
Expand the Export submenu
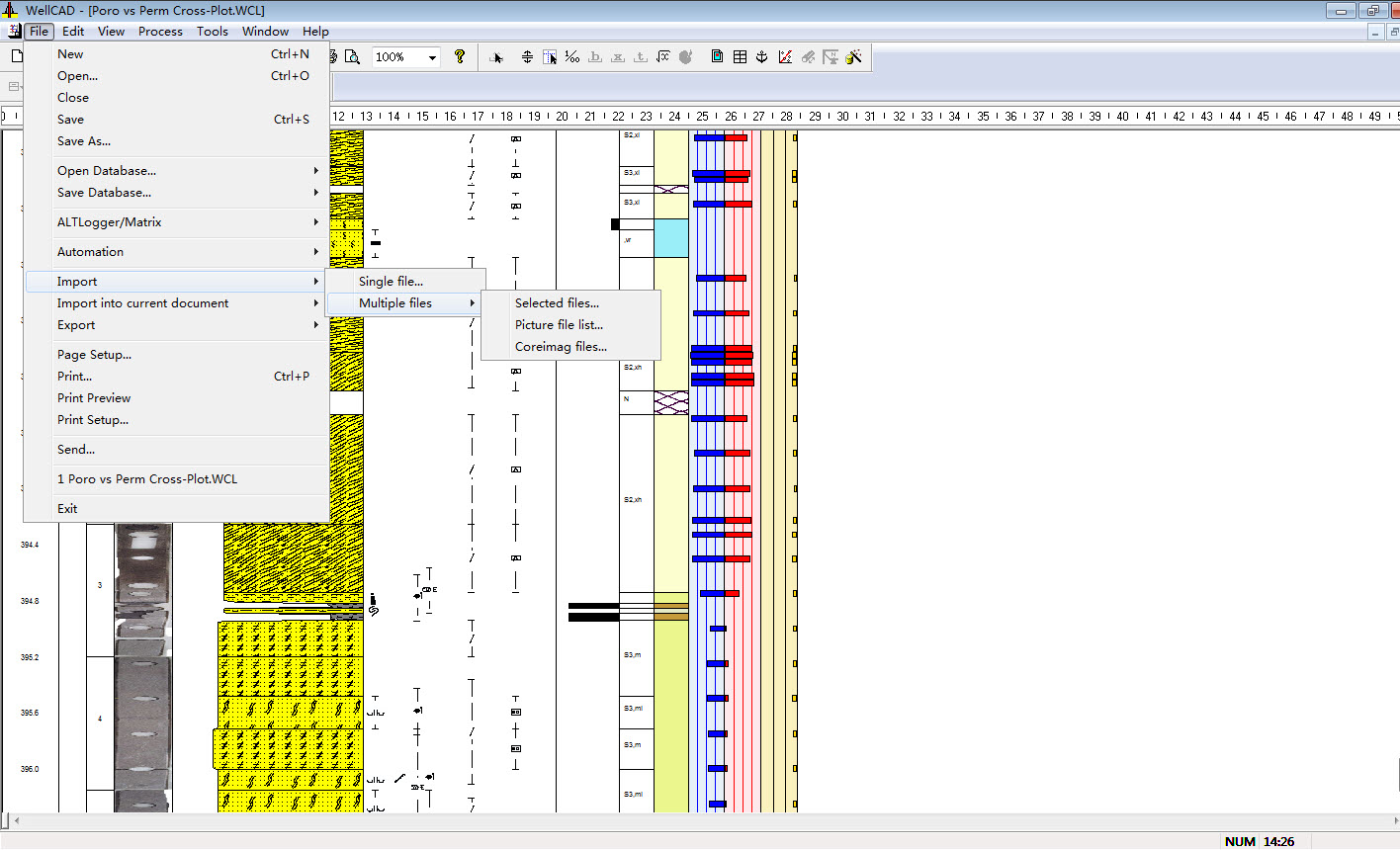pyautogui.click(x=177, y=325)
